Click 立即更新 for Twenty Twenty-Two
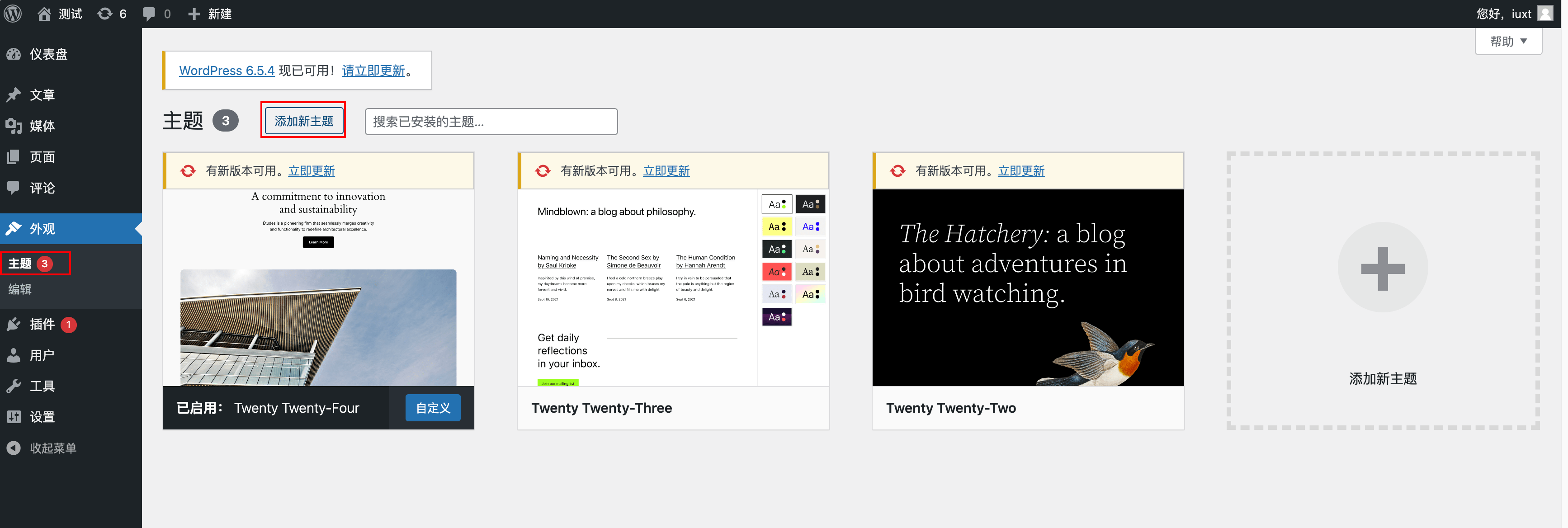Image resolution: width=1568 pixels, height=528 pixels. 1021,171
